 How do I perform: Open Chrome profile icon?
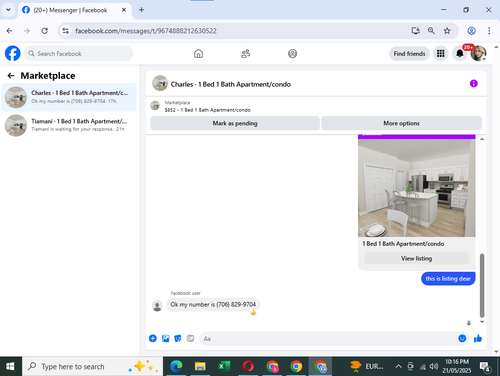pos(471,31)
